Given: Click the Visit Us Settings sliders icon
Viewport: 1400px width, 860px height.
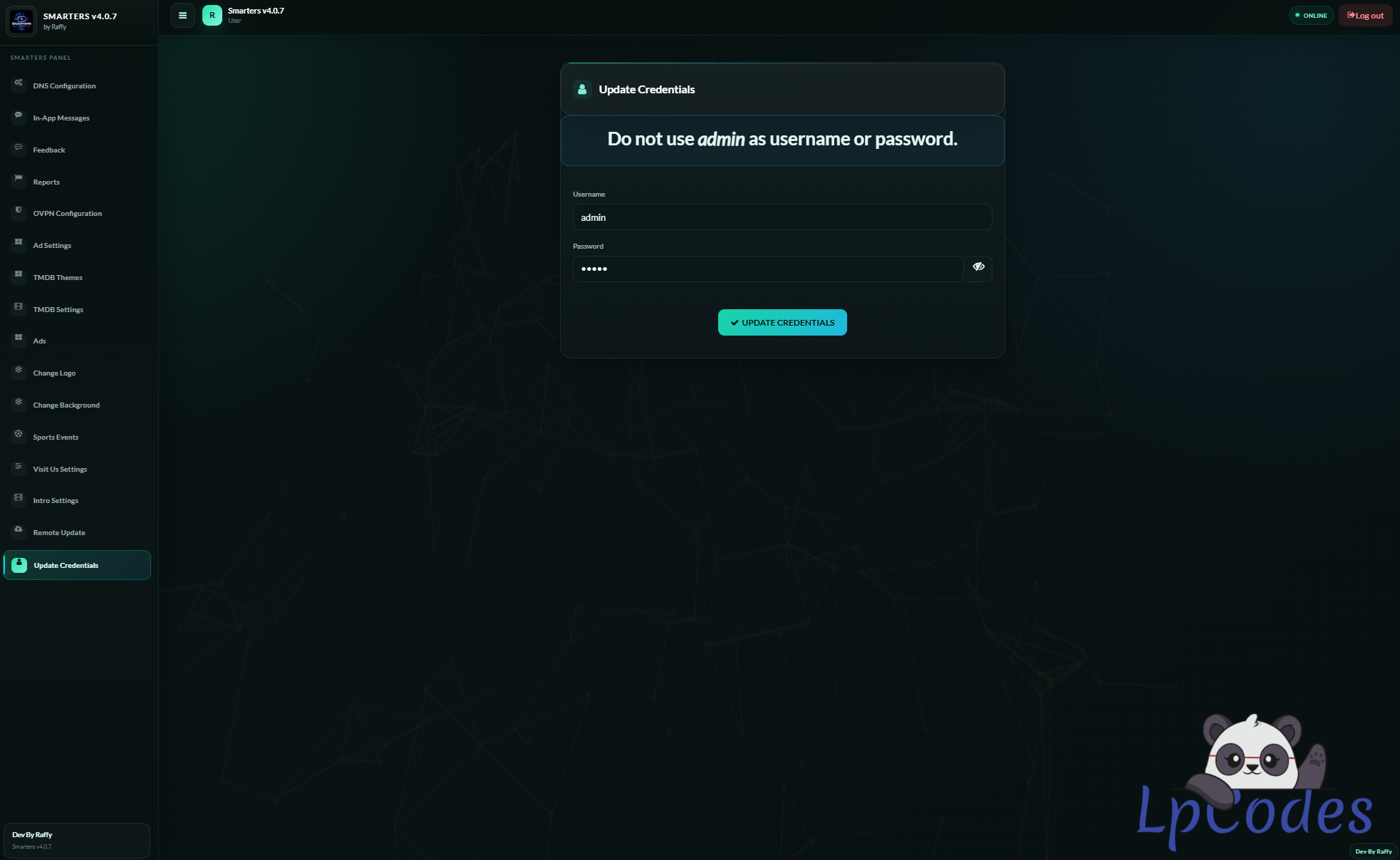Looking at the screenshot, I should (19, 467).
